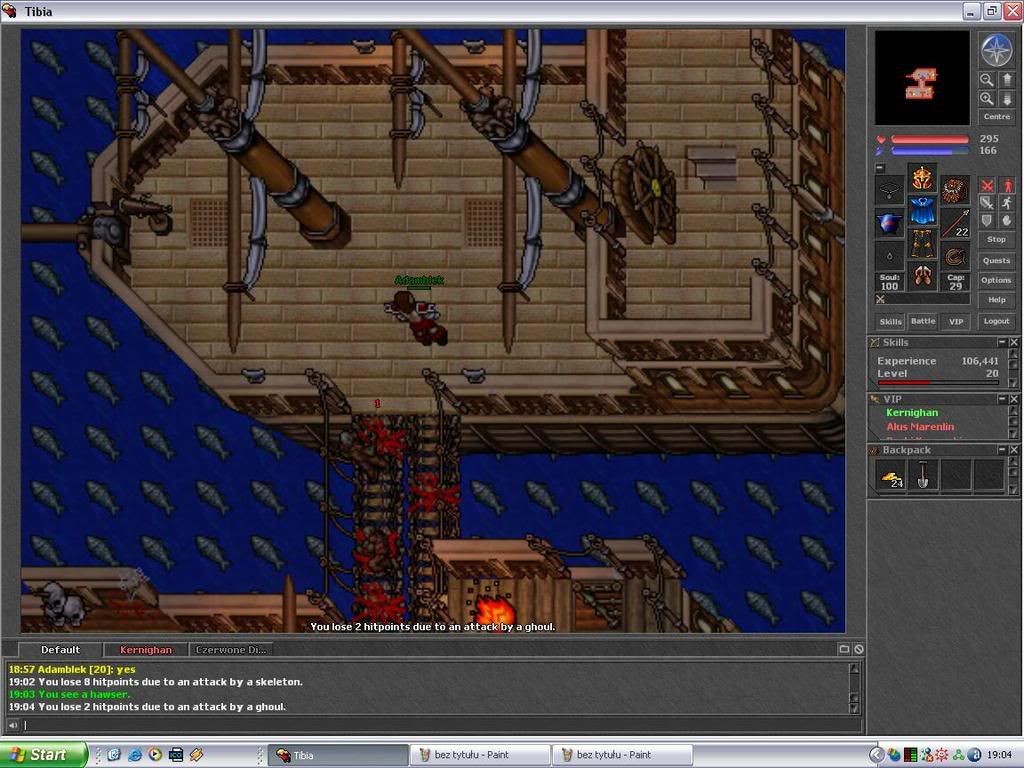
Task: Select the helmet in the head slot
Action: (x=922, y=178)
